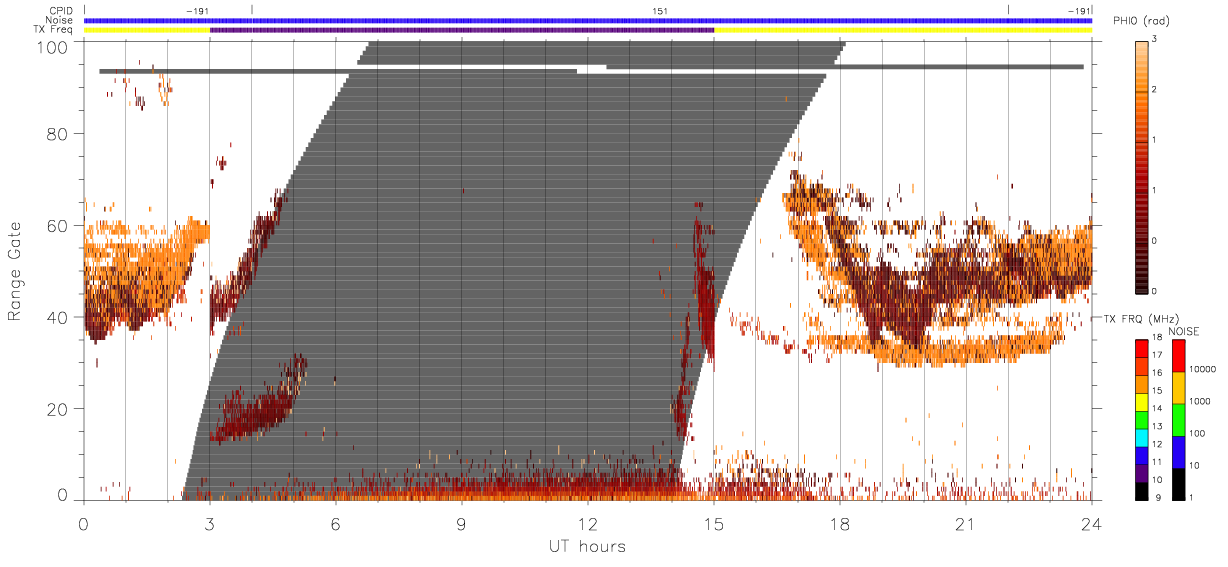Screen dimensions: 1228x567
Task: Select the 12 tick on UT hours axis
Action: pyautogui.click(x=588, y=523)
